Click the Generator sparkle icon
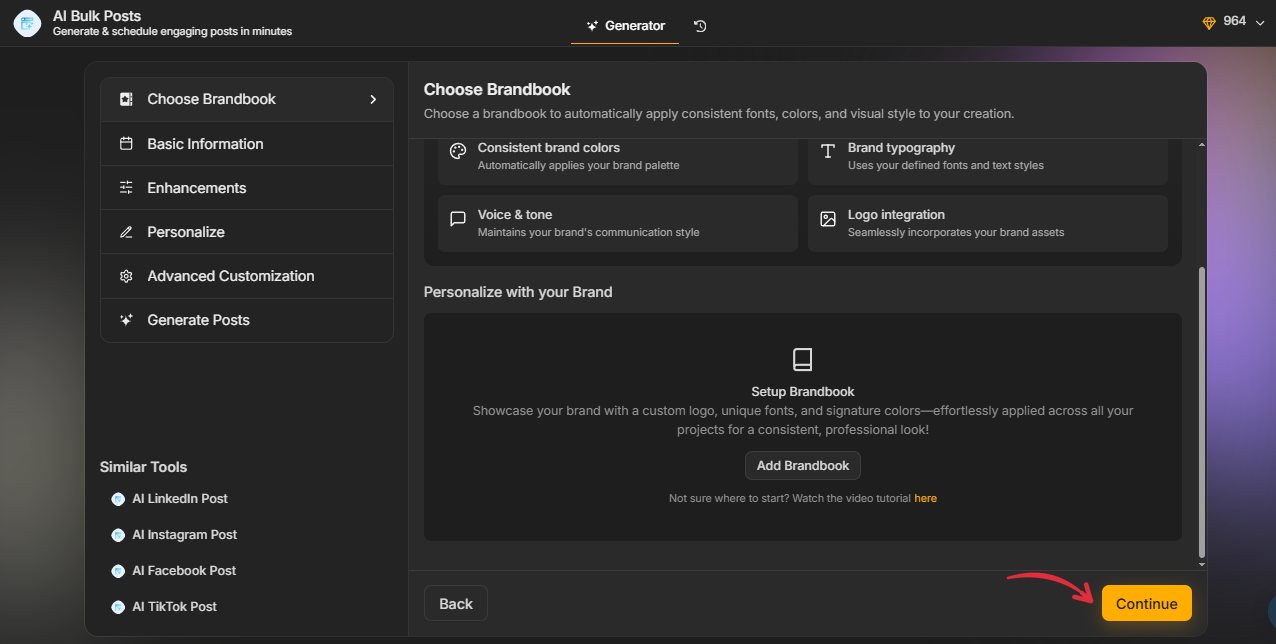The height and width of the screenshot is (644, 1276). (592, 26)
